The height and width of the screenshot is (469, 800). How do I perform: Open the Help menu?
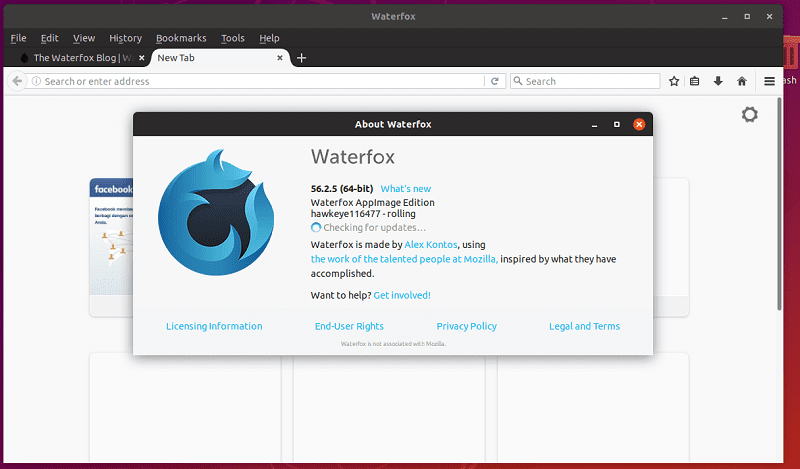click(269, 38)
